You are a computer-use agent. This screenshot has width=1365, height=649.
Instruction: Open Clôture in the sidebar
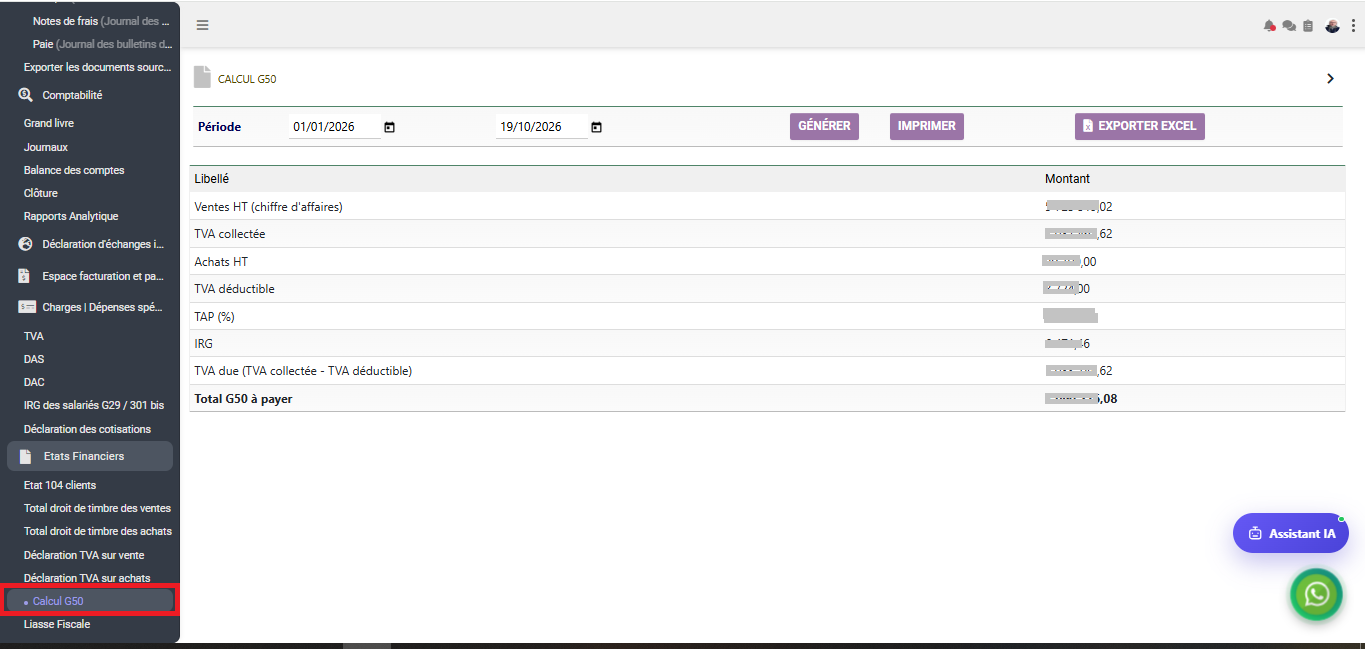(x=41, y=193)
